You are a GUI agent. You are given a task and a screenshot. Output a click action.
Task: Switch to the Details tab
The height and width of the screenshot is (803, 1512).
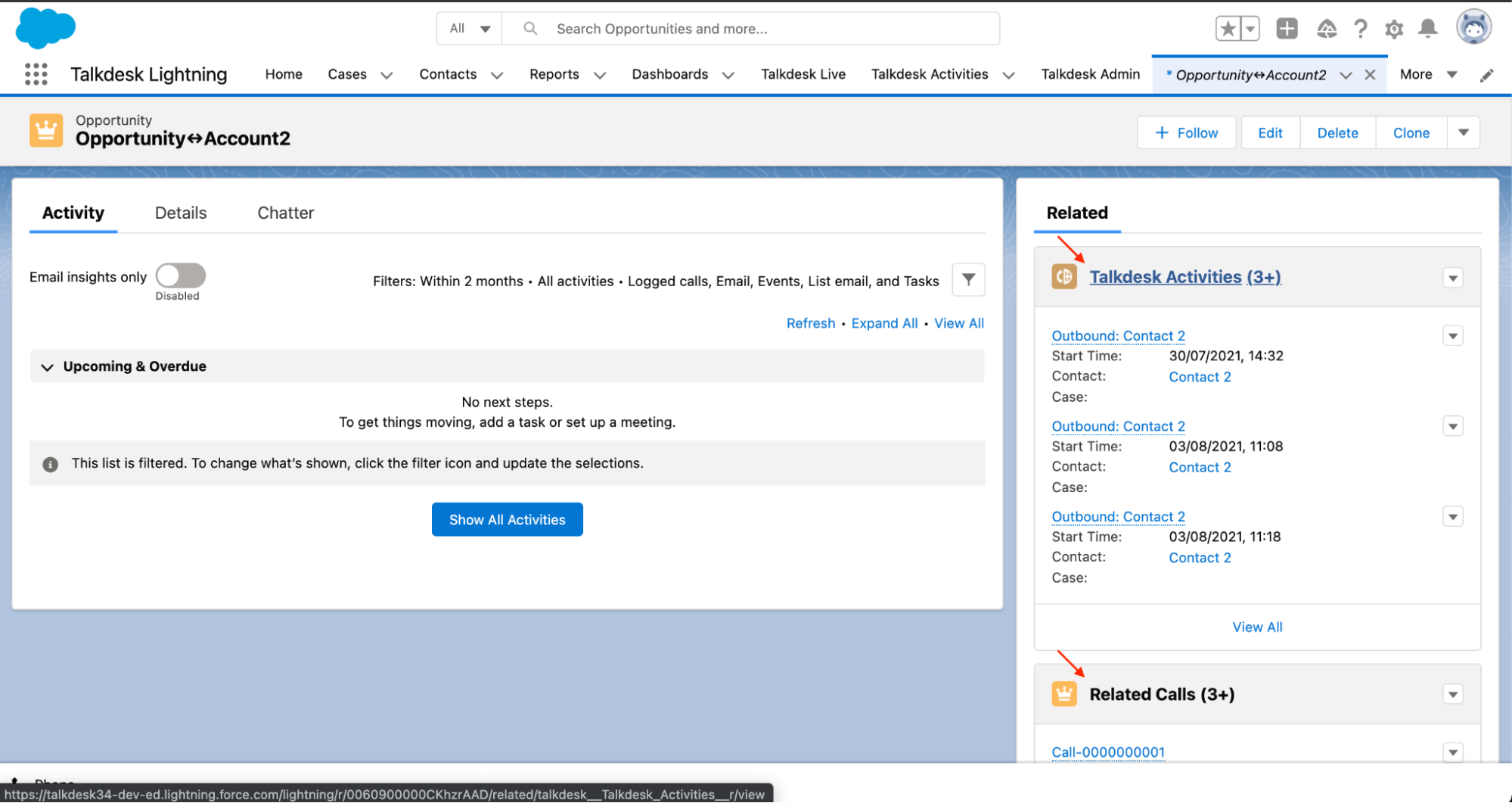(181, 213)
